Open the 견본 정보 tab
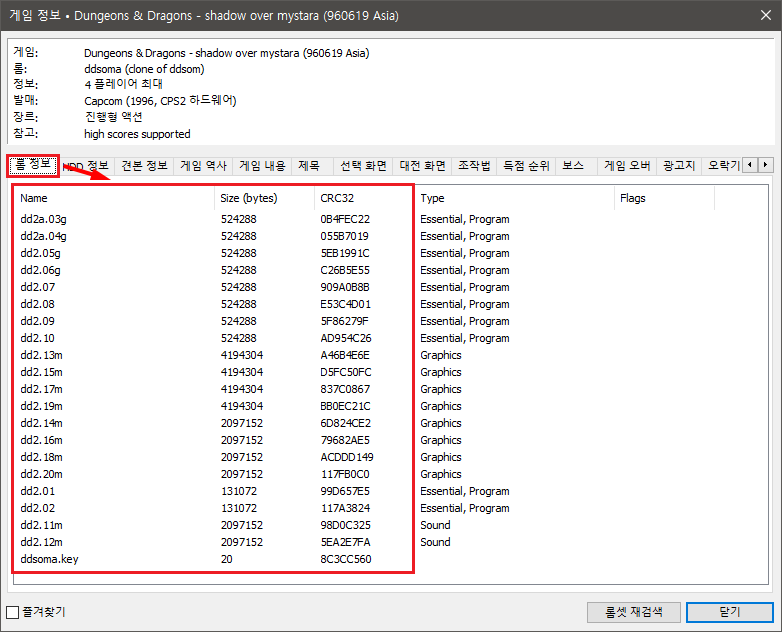 click(x=144, y=166)
